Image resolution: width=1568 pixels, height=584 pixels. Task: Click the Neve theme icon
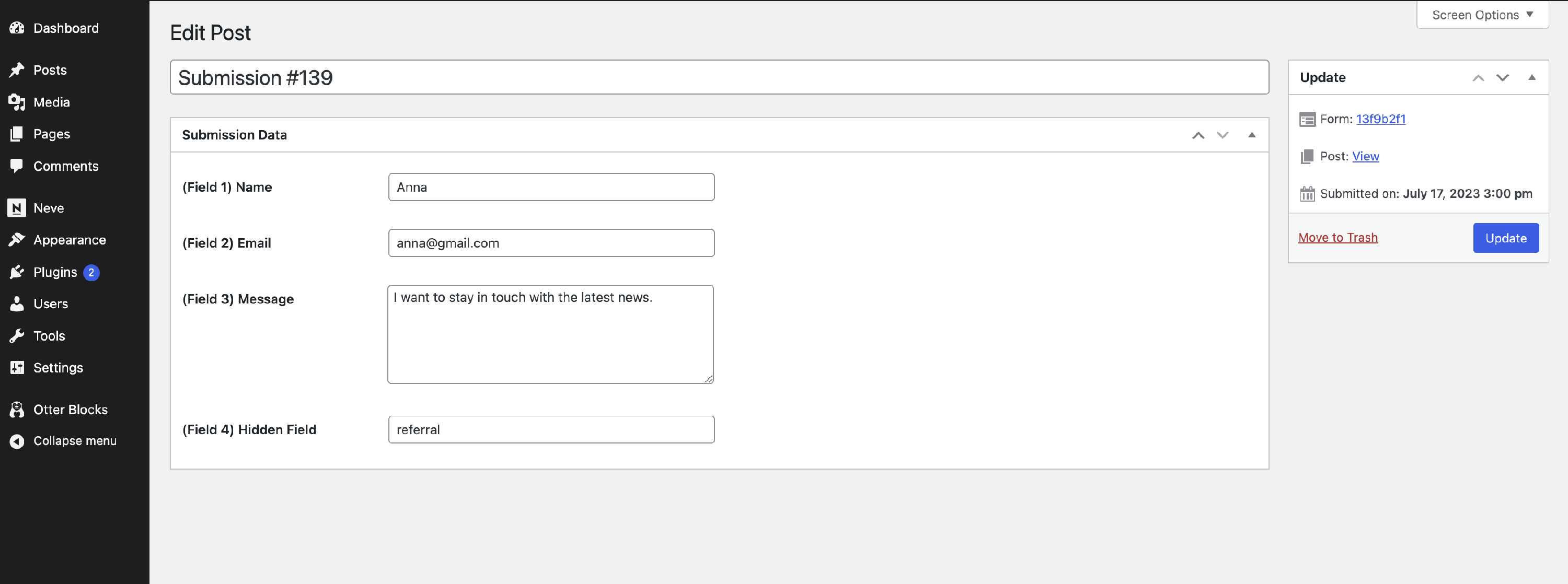tap(17, 208)
